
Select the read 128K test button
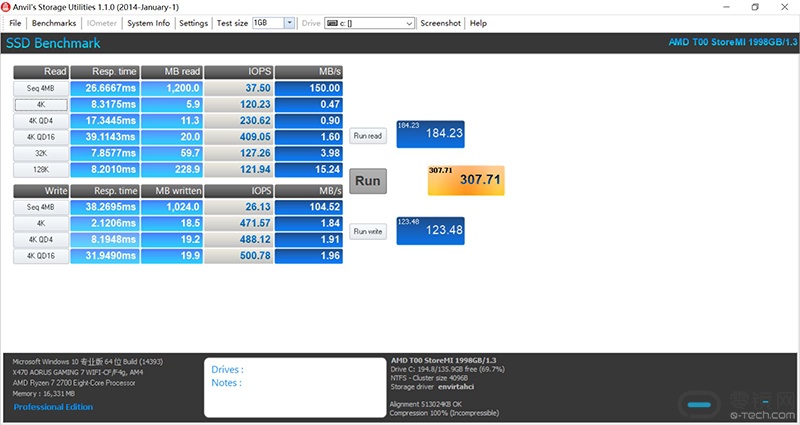41,169
